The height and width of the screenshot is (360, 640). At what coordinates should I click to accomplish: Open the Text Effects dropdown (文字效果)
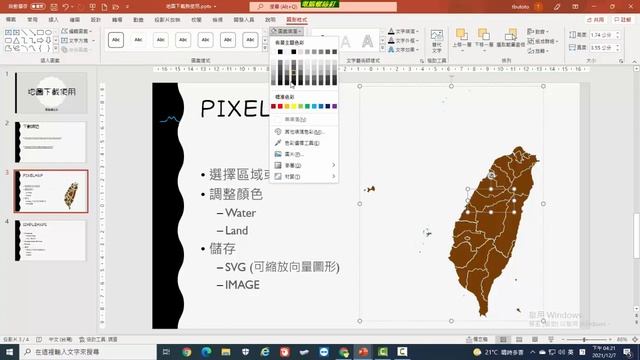pyautogui.click(x=403, y=50)
